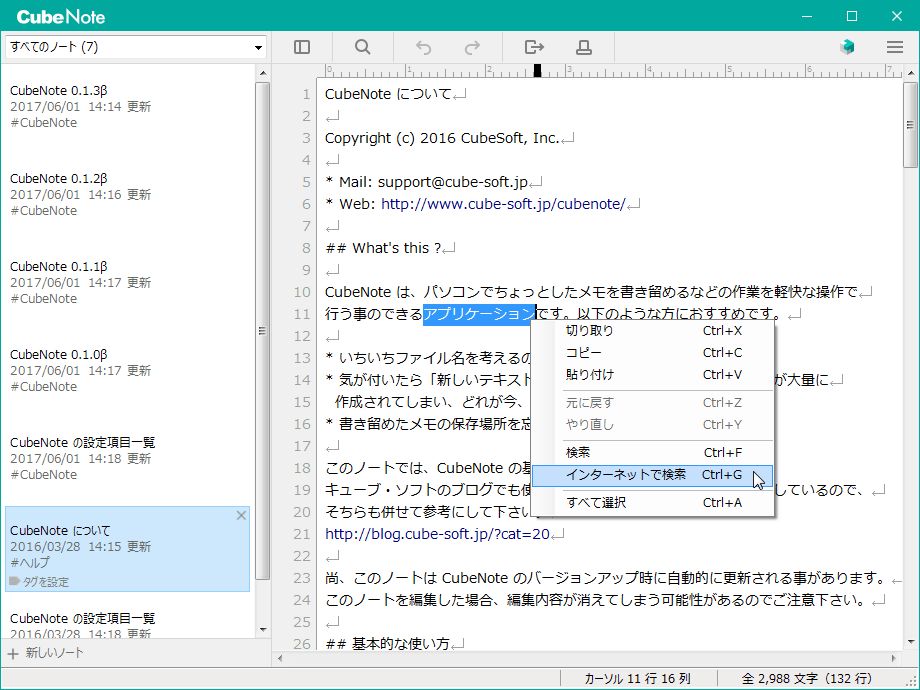Select the CubeNote 0.1.2β note
Screen dimensions: 920x690
(x=127, y=195)
